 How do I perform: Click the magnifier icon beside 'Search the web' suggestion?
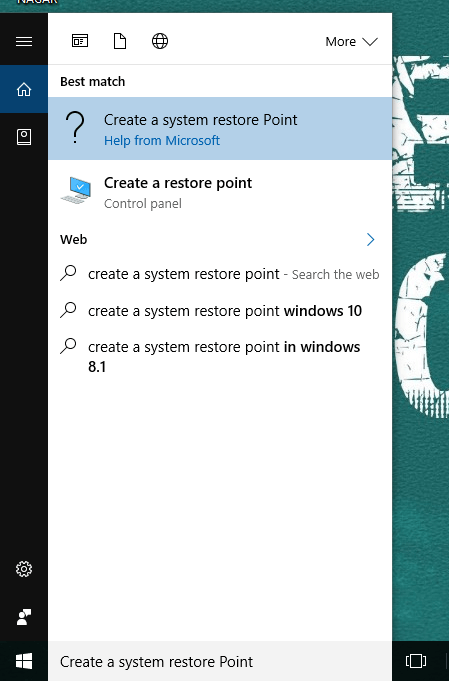pyautogui.click(x=68, y=273)
